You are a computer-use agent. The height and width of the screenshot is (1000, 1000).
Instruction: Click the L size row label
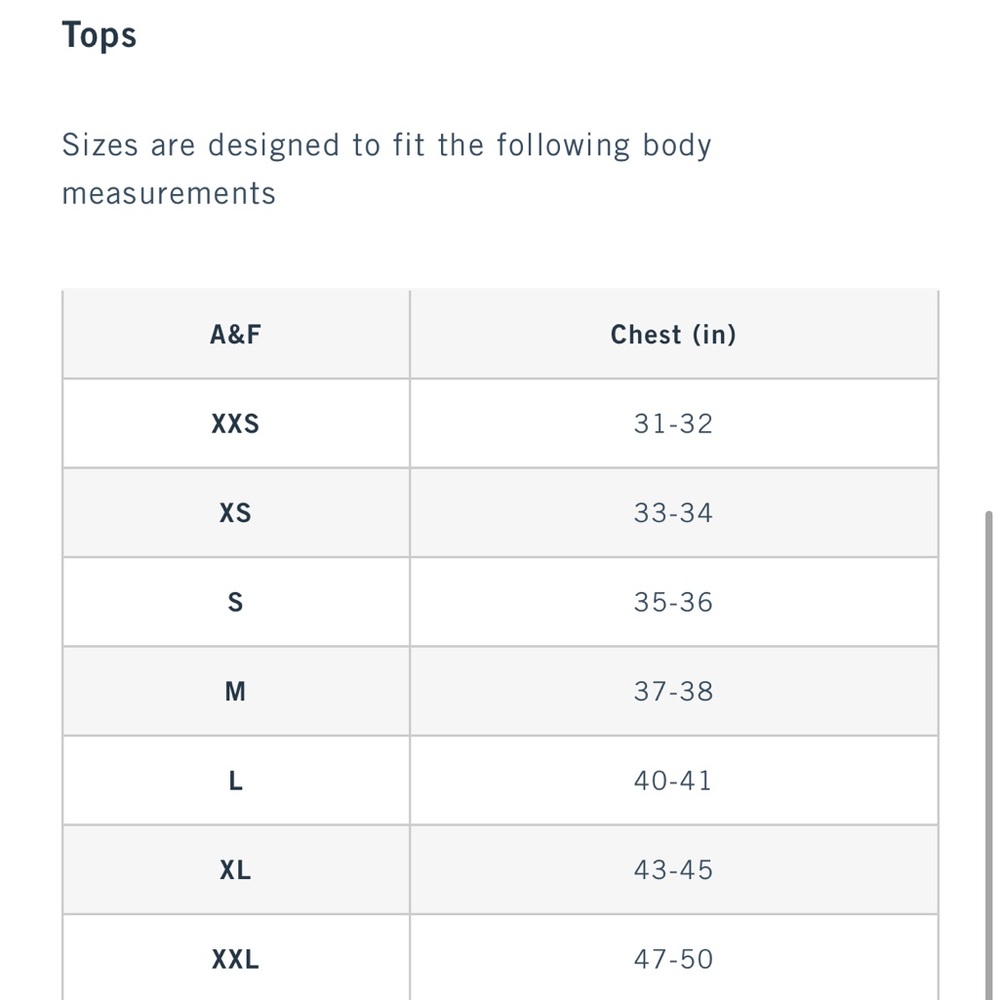tap(235, 781)
